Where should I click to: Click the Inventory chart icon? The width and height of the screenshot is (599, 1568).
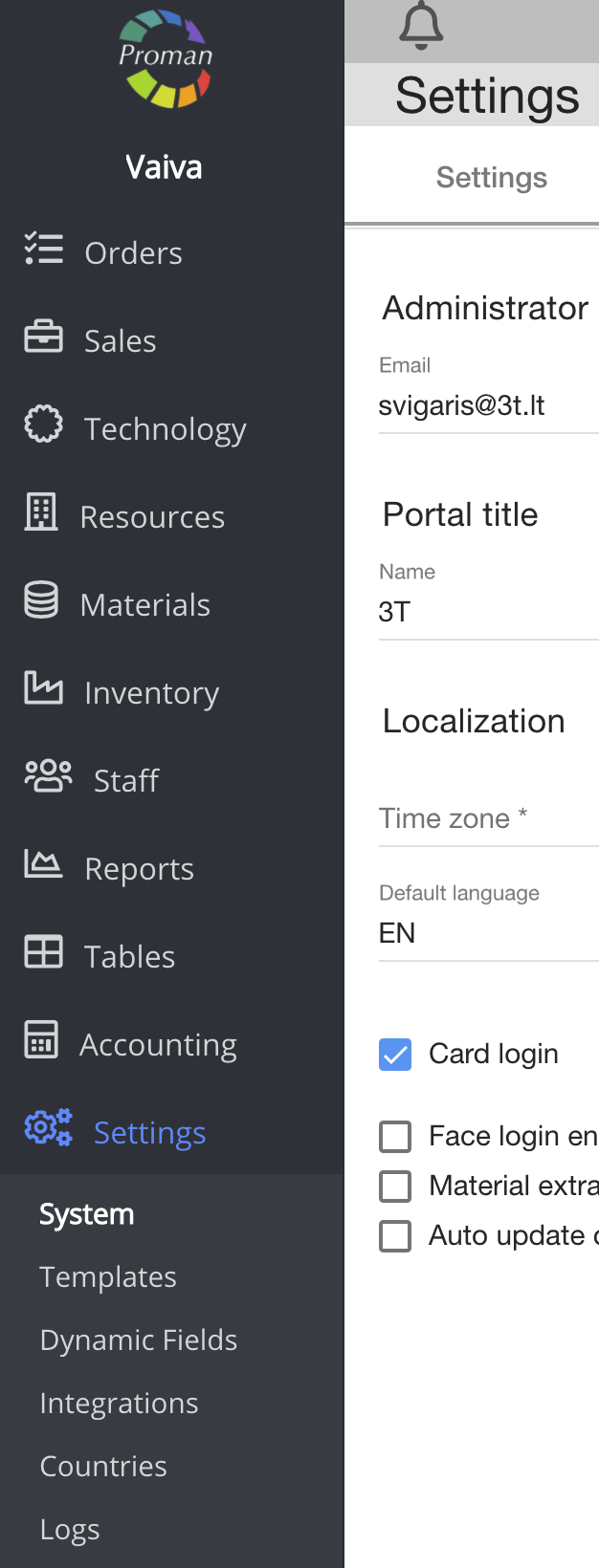(44, 688)
